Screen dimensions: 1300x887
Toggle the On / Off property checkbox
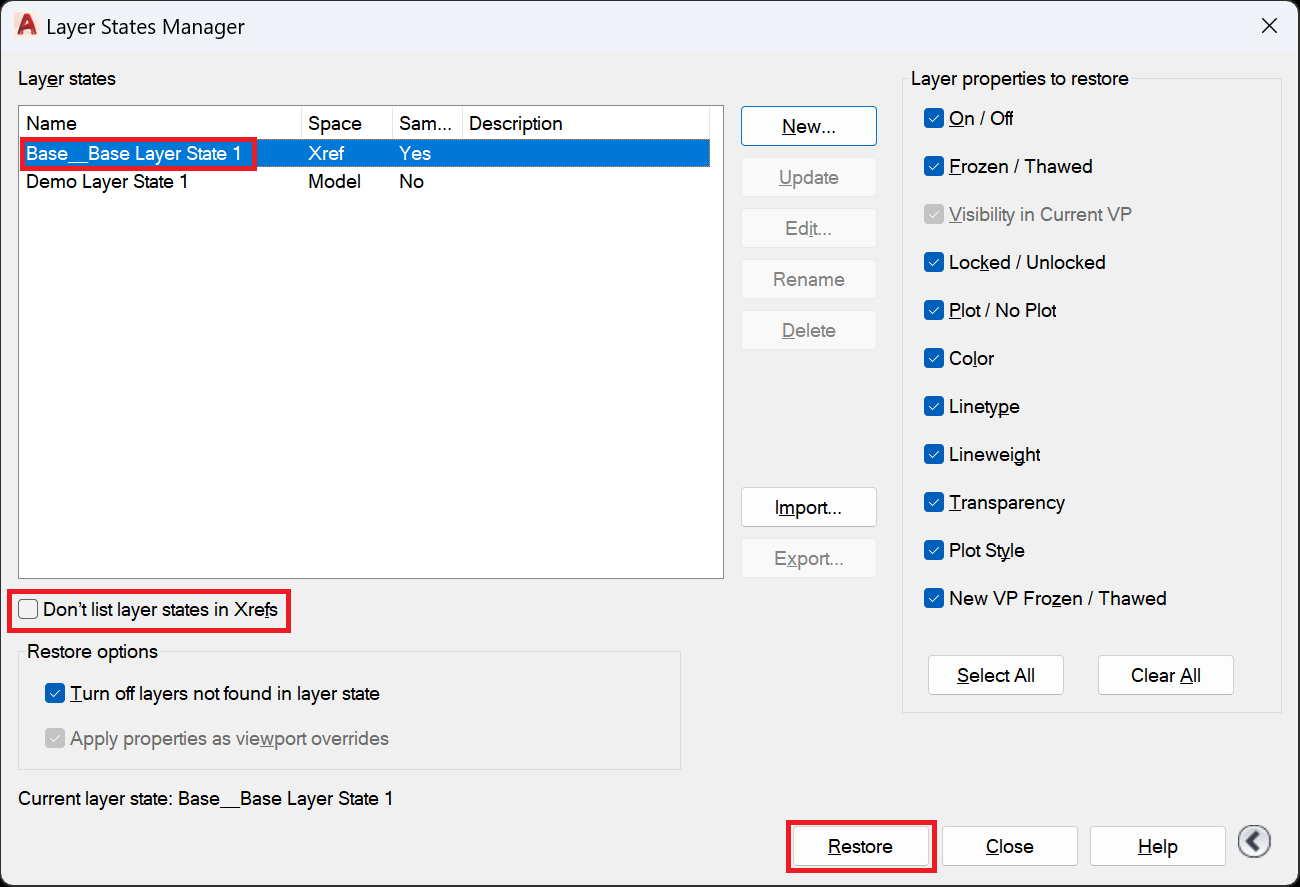(934, 119)
